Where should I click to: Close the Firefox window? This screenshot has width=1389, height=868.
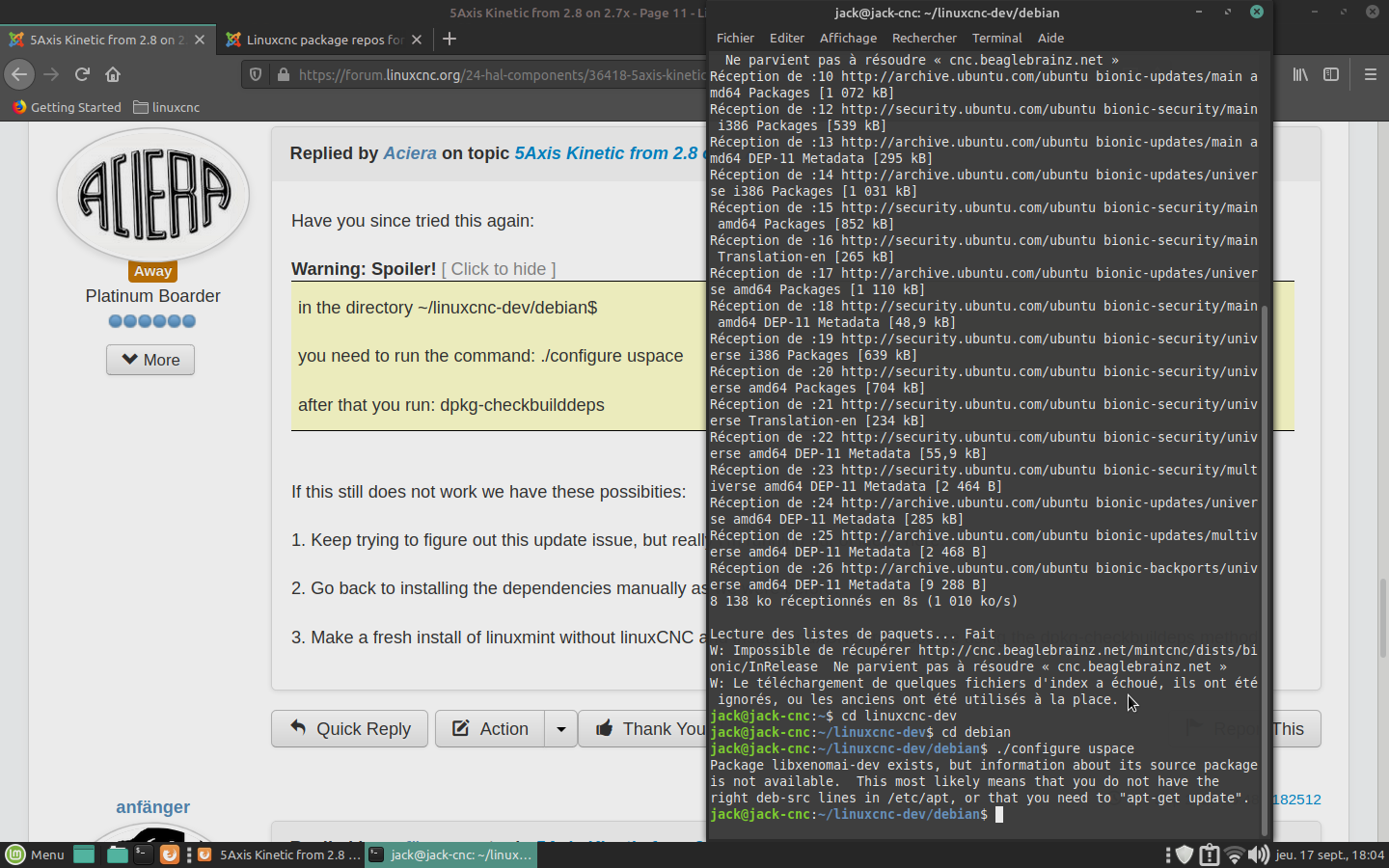pyautogui.click(x=1372, y=12)
